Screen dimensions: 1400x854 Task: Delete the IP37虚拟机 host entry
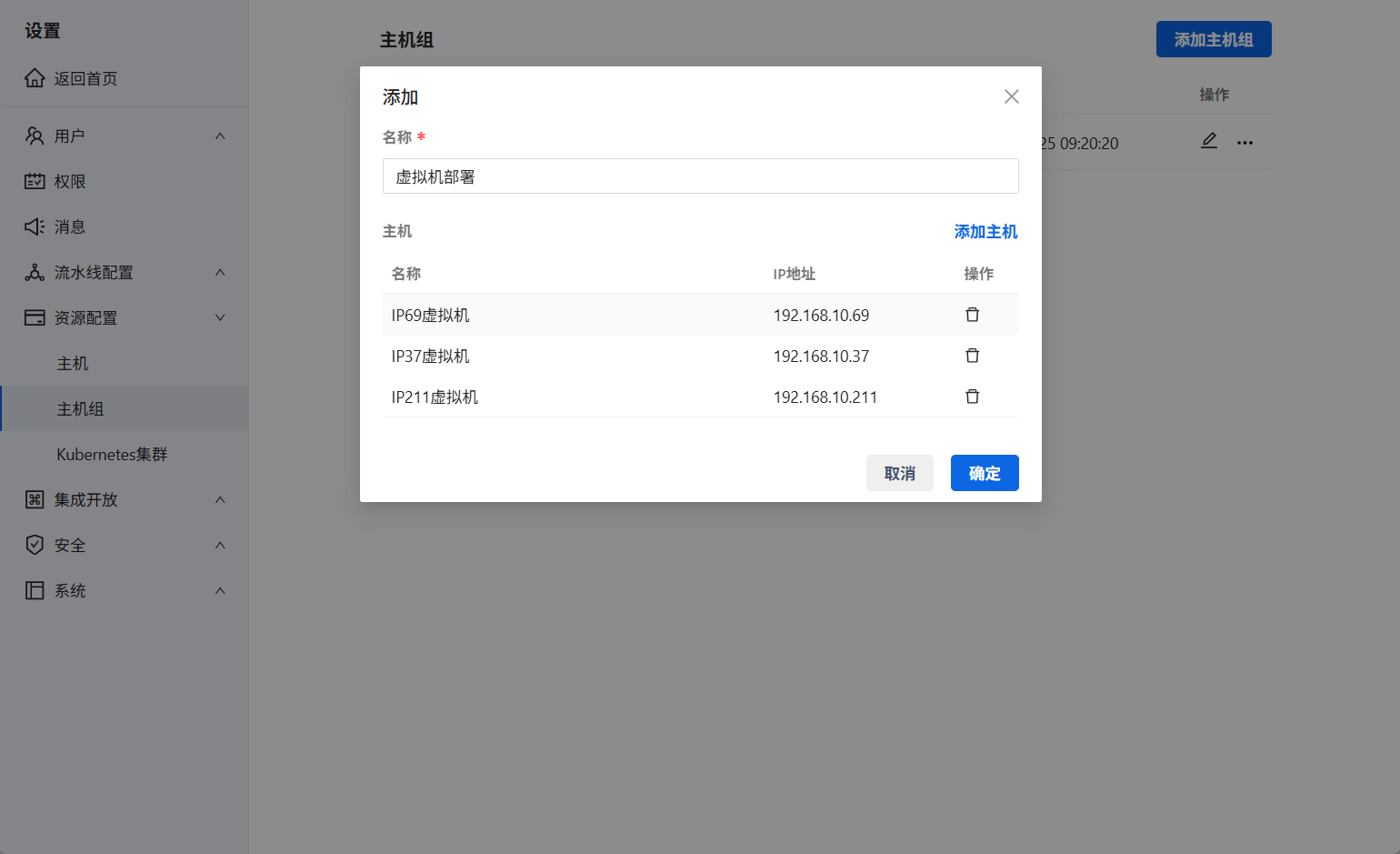972,355
